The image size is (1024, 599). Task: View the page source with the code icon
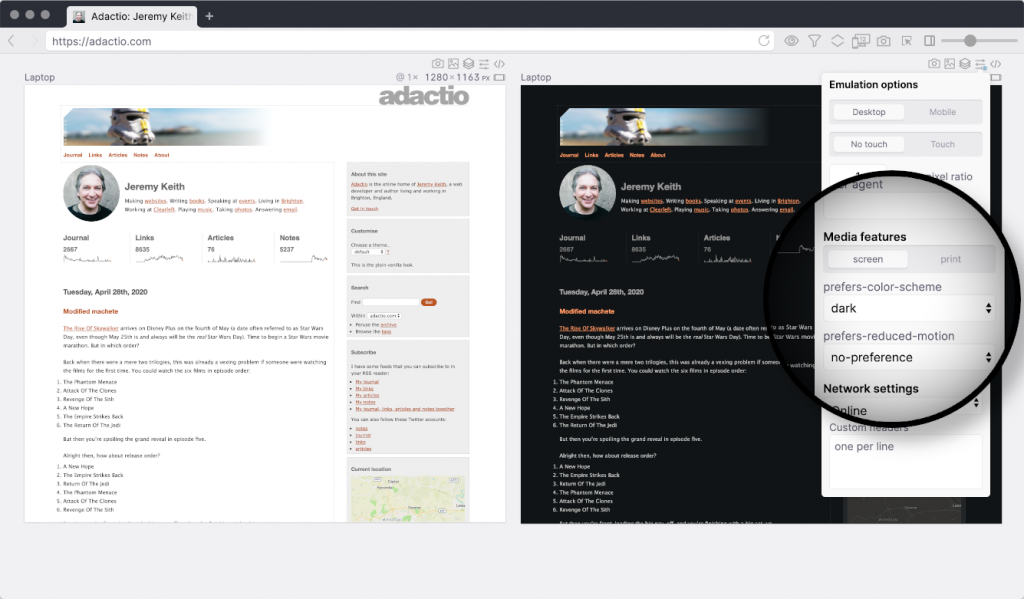click(x=499, y=63)
